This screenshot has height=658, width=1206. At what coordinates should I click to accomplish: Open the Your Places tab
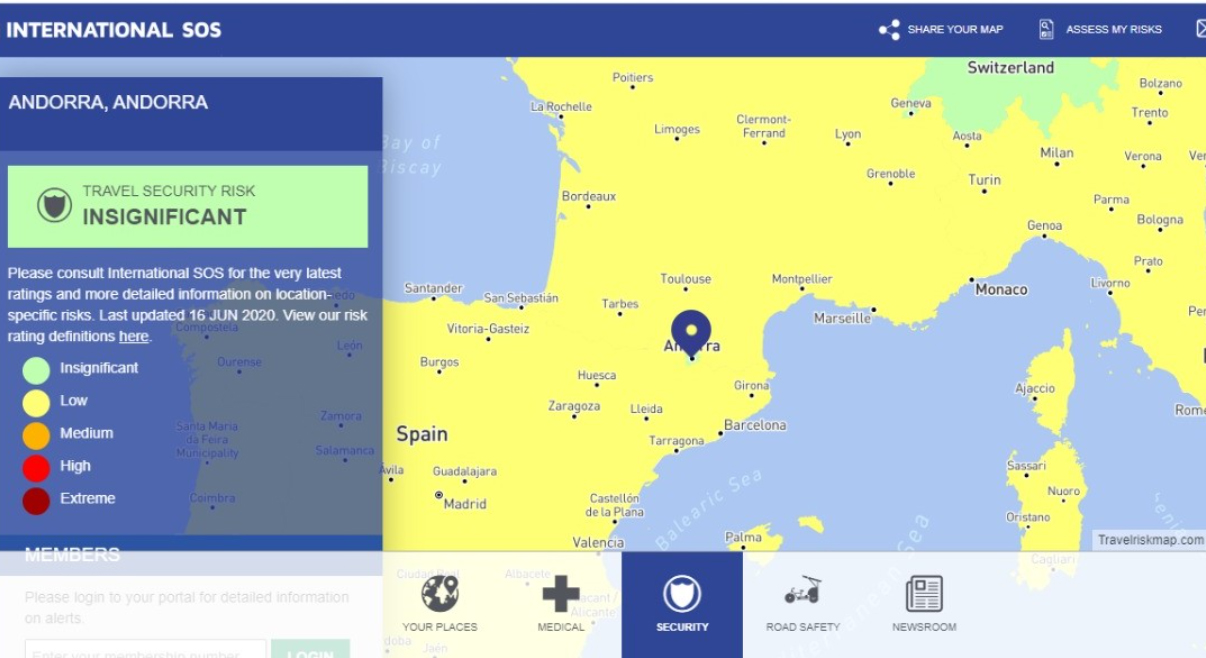440,604
